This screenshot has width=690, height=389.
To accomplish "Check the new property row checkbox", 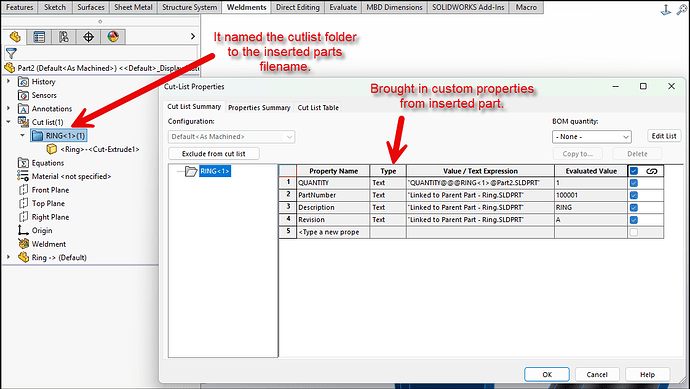I will (634, 232).
